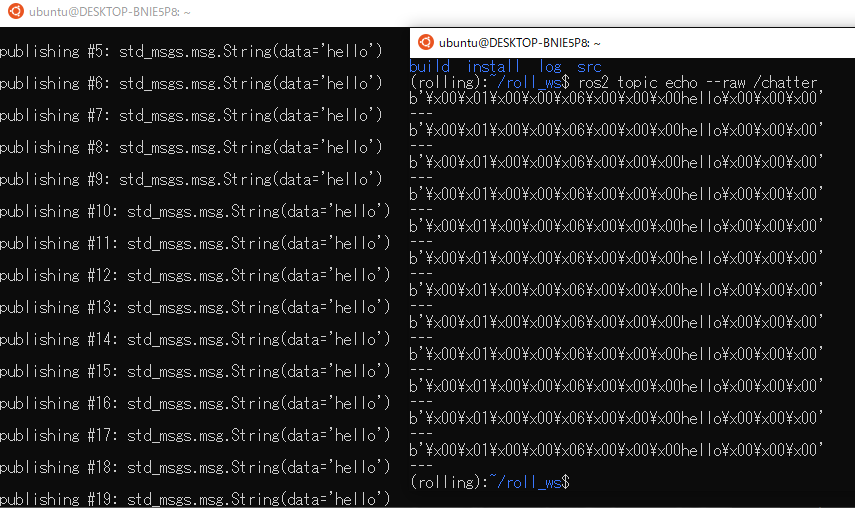Viewport: 855px width, 508px height.
Task: Click the 'publishing #10' line in the left terminal
Action: pos(195,211)
